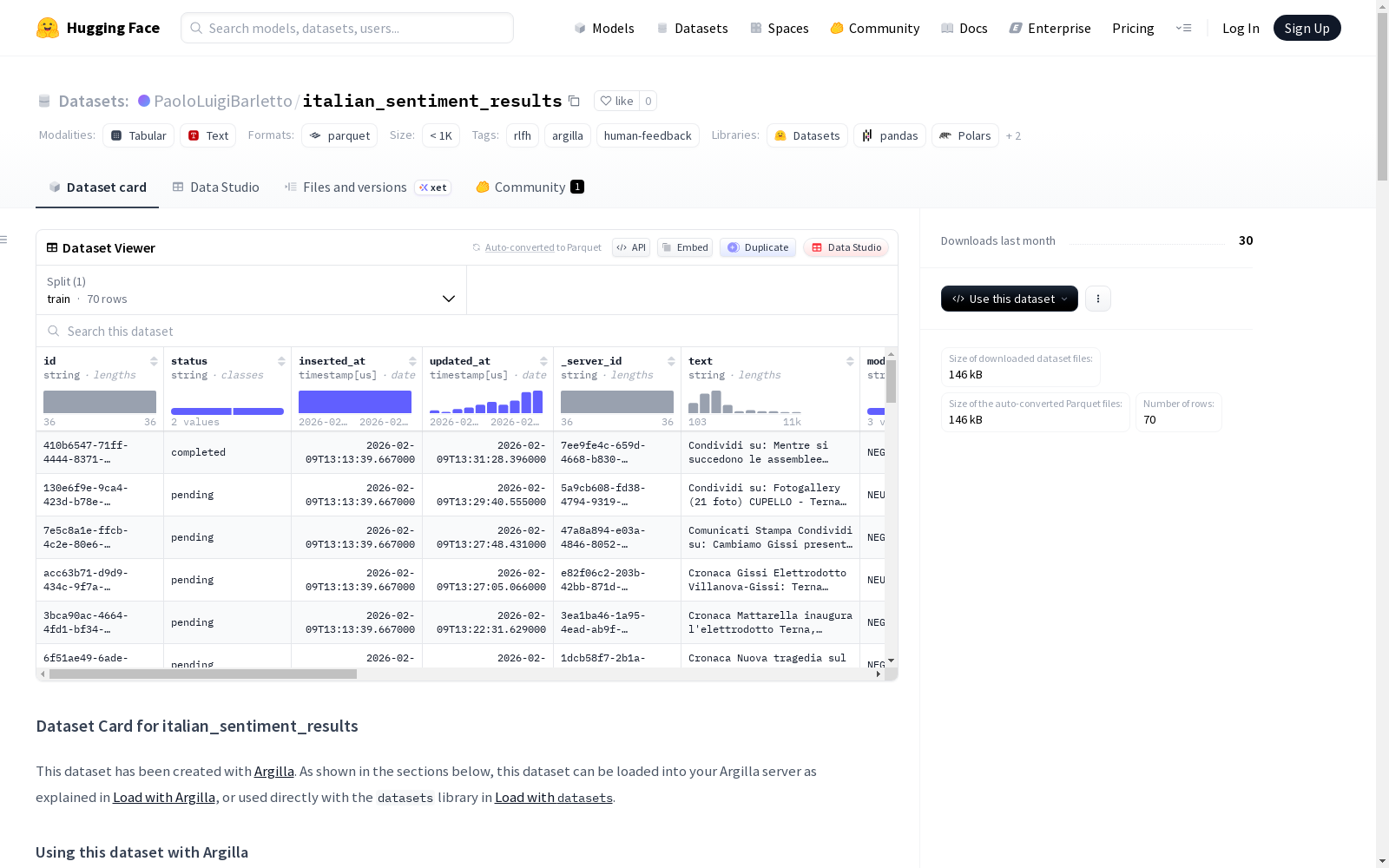Open Enterprise in top navigation
This screenshot has width=1389, height=868.
1050,28
